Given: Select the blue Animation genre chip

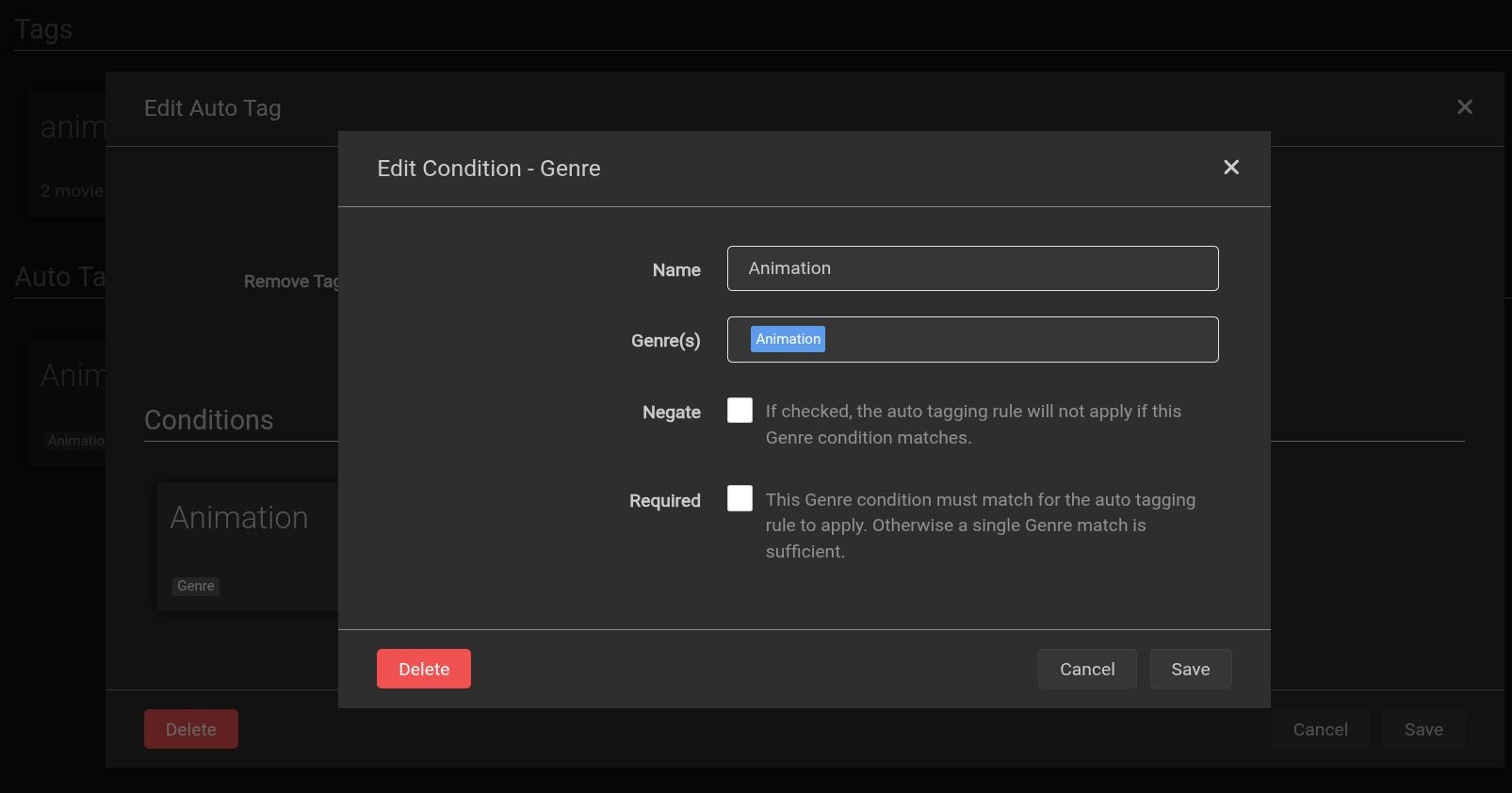Looking at the screenshot, I should pyautogui.click(x=788, y=339).
